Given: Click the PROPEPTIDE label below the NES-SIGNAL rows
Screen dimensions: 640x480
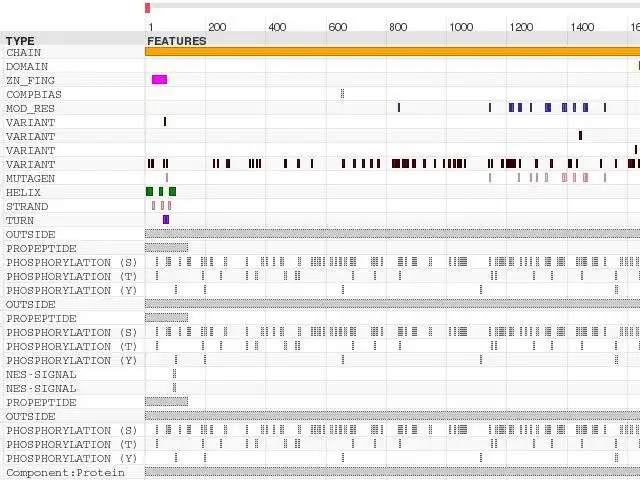Looking at the screenshot, I should (41, 402).
